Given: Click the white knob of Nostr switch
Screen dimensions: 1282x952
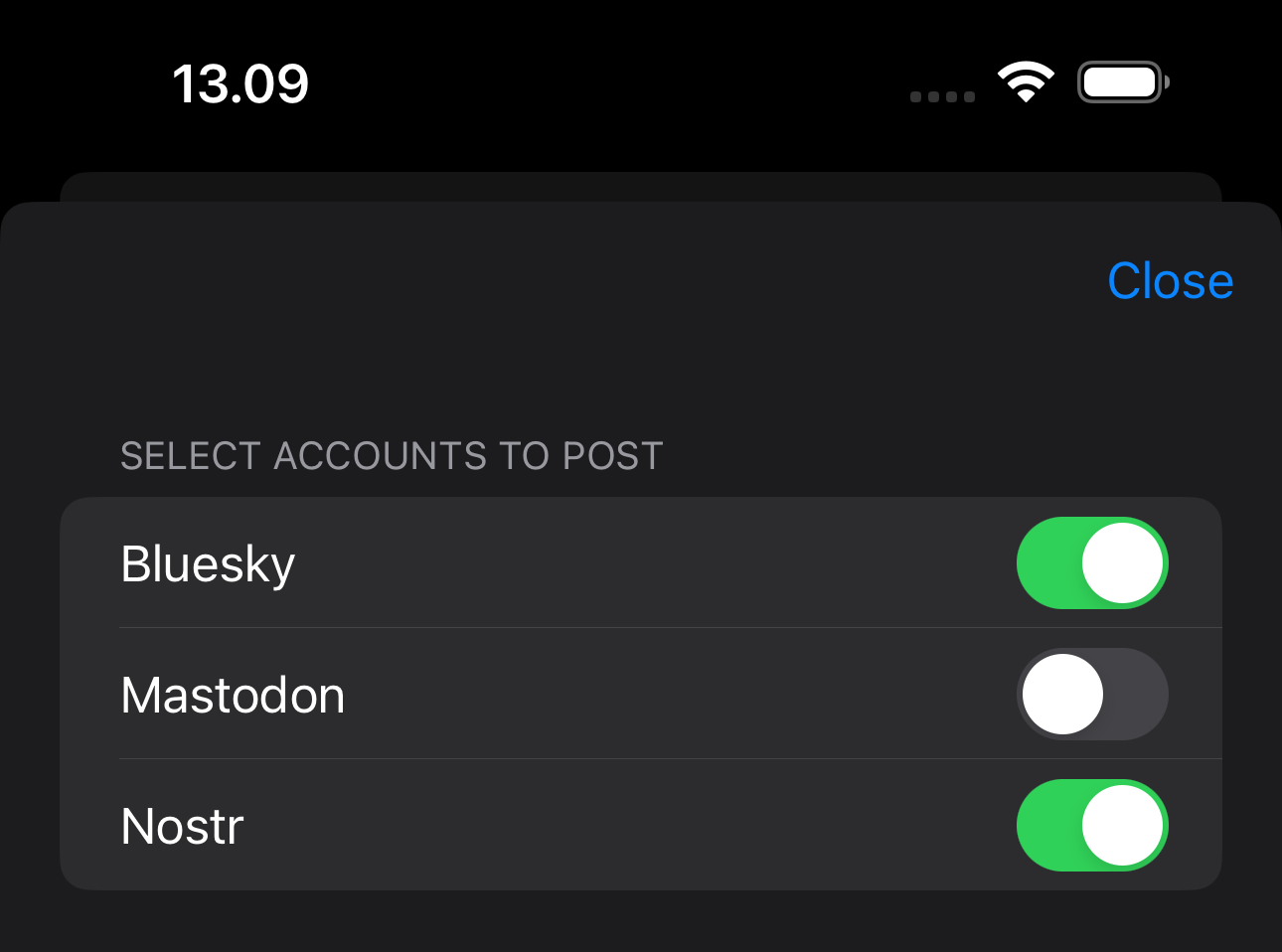Looking at the screenshot, I should [x=1122, y=826].
